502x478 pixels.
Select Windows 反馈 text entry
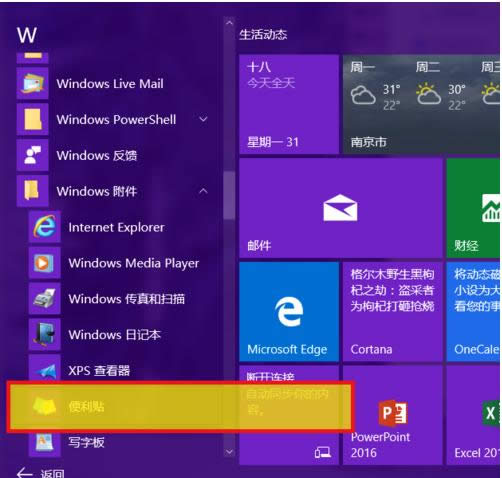[97, 155]
